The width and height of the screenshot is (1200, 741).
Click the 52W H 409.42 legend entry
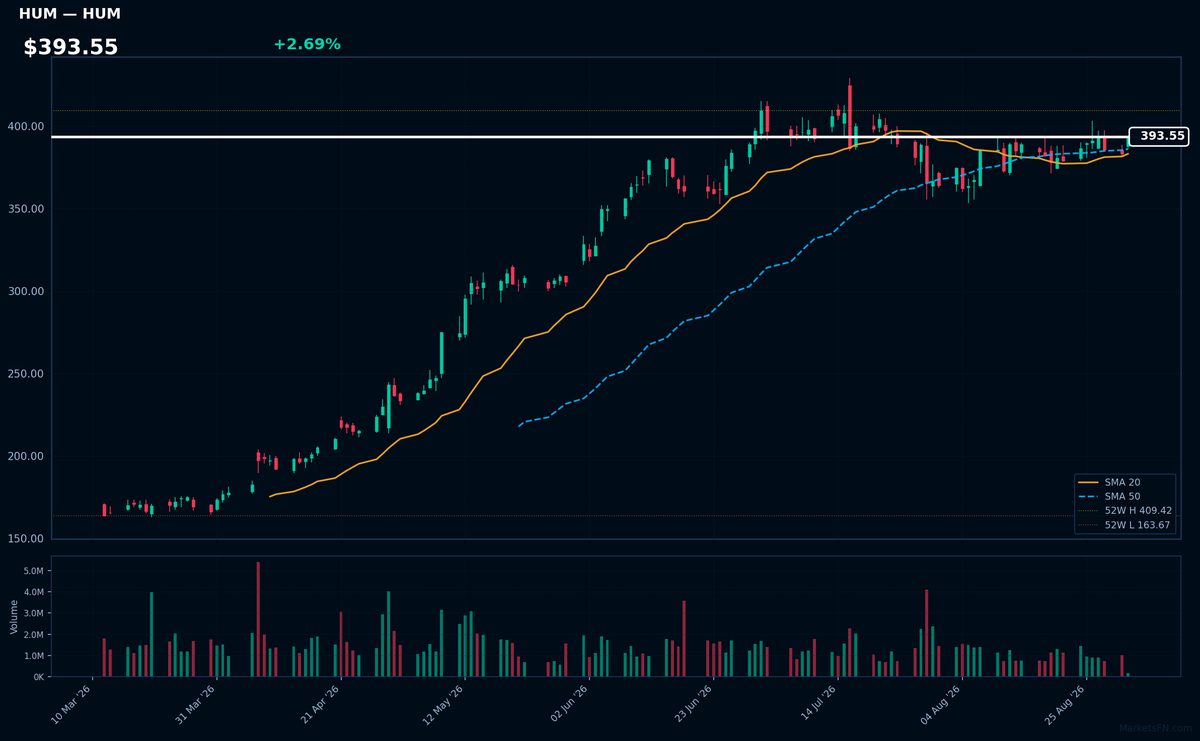click(1125, 510)
